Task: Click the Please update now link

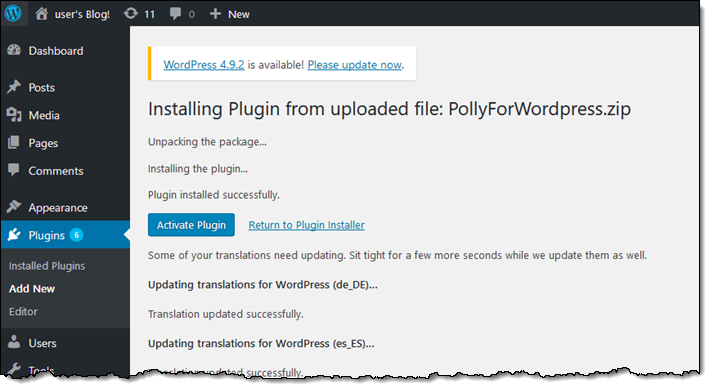Action: pos(355,65)
